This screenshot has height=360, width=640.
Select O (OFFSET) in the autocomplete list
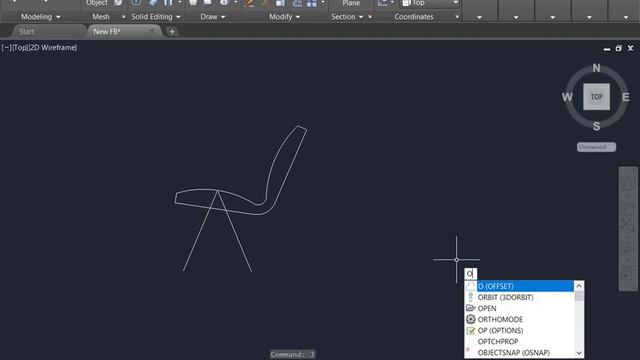(525, 286)
